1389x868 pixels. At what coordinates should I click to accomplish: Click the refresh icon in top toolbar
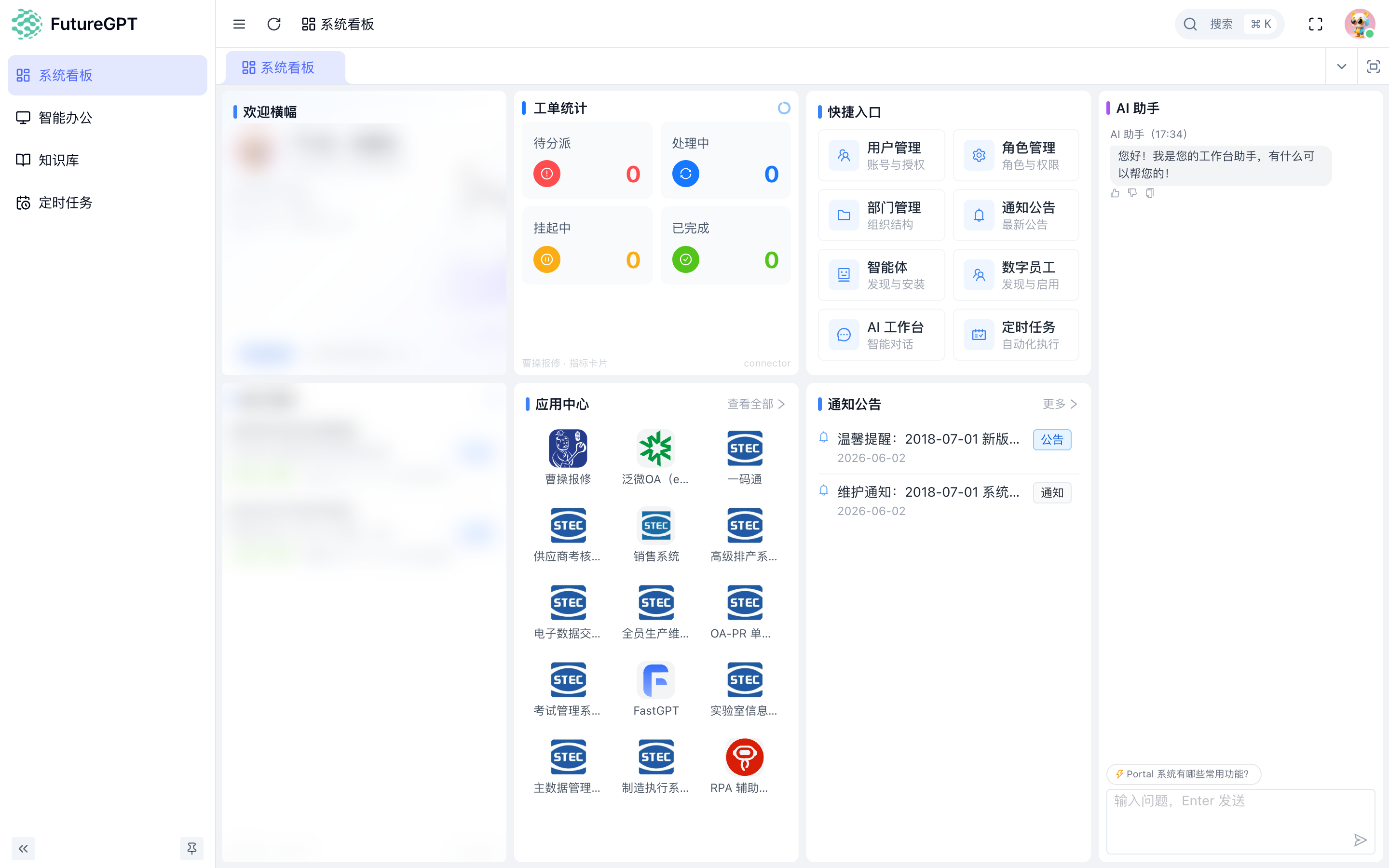click(274, 24)
